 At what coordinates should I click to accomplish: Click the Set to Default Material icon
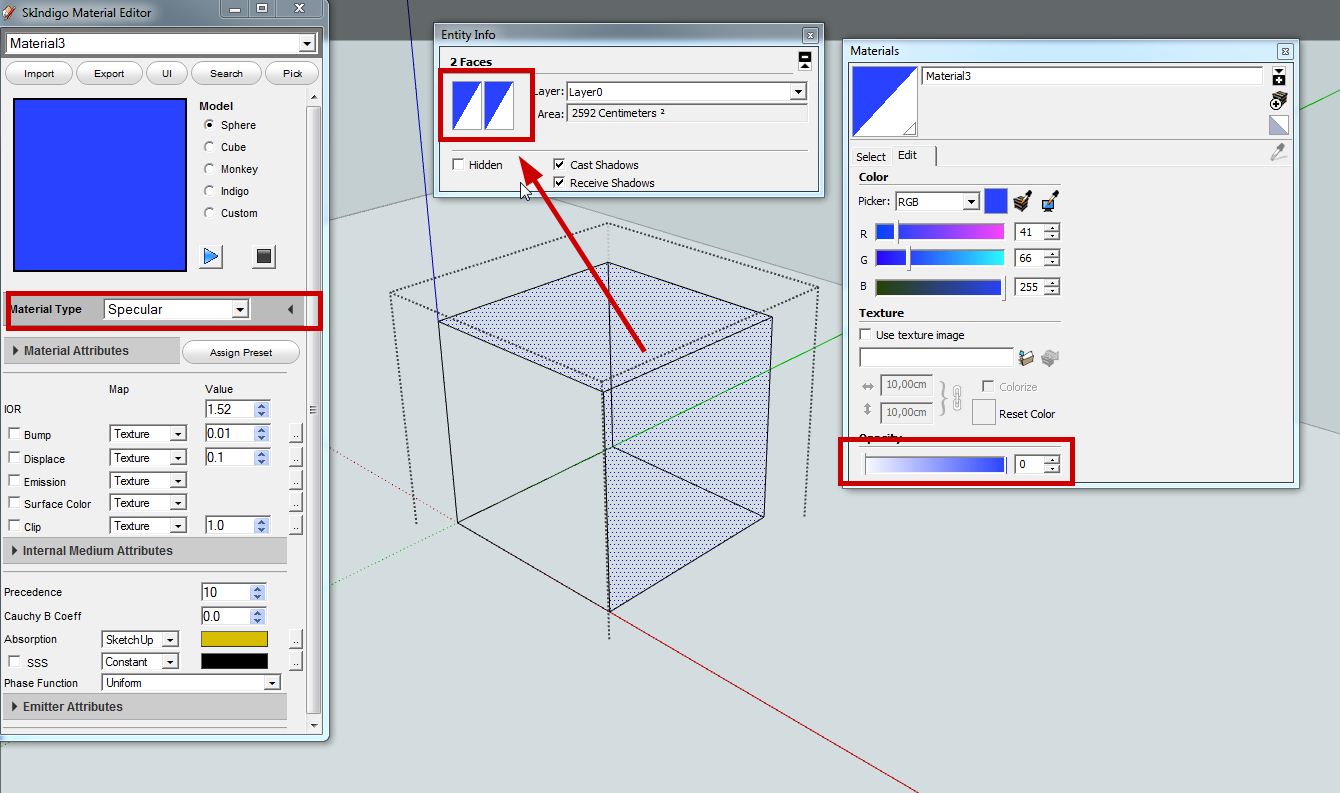(x=1278, y=125)
